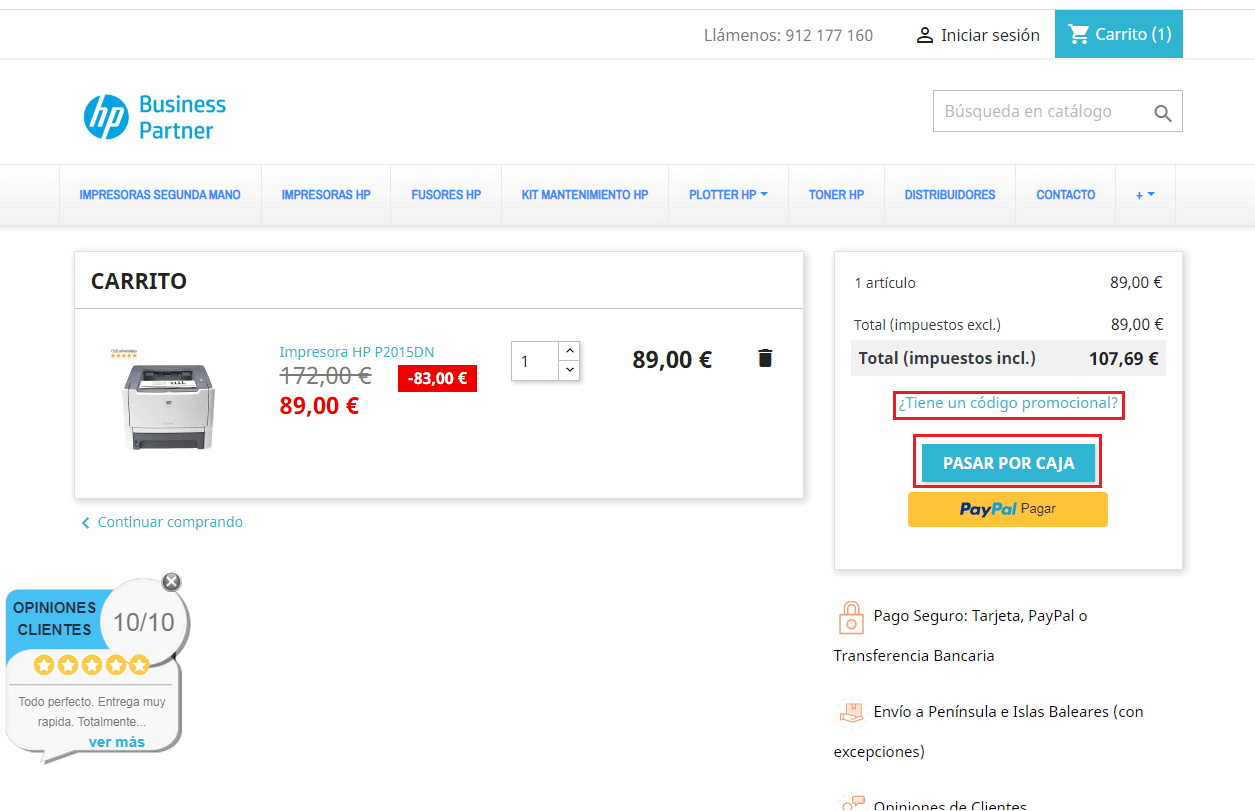Click the shopping cart icon
This screenshot has width=1255, height=811.
tap(1079, 34)
